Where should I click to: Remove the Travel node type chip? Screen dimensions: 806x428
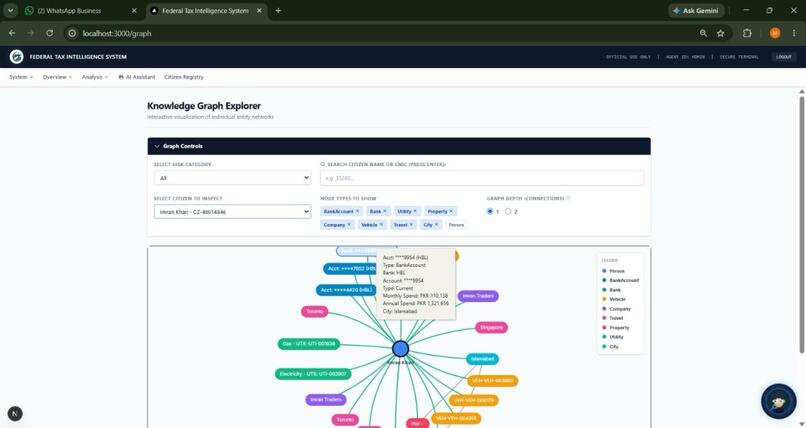point(411,225)
